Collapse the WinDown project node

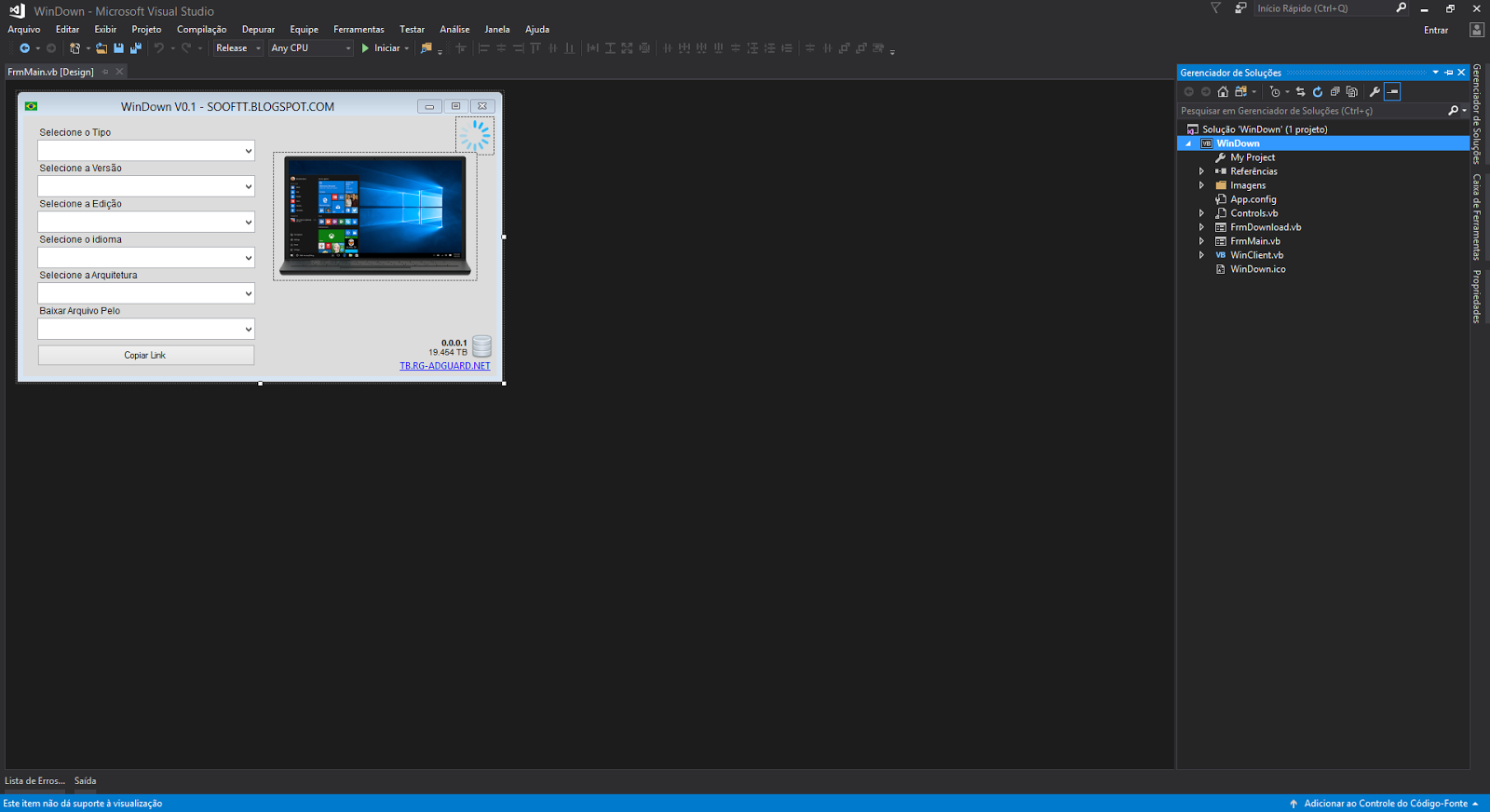pos(1188,143)
